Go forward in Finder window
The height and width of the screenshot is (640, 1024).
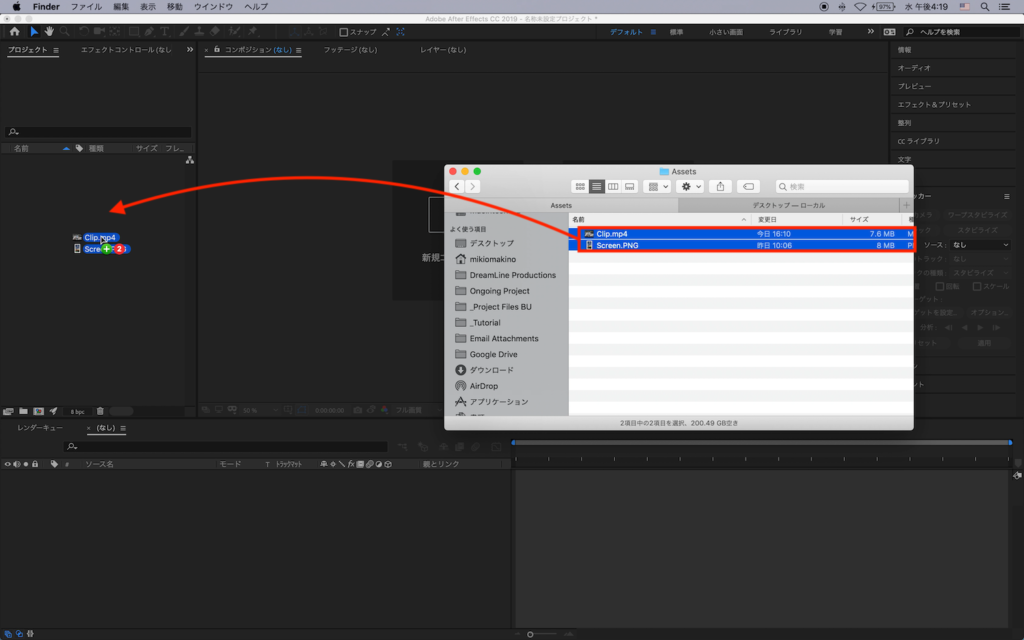[473, 187]
